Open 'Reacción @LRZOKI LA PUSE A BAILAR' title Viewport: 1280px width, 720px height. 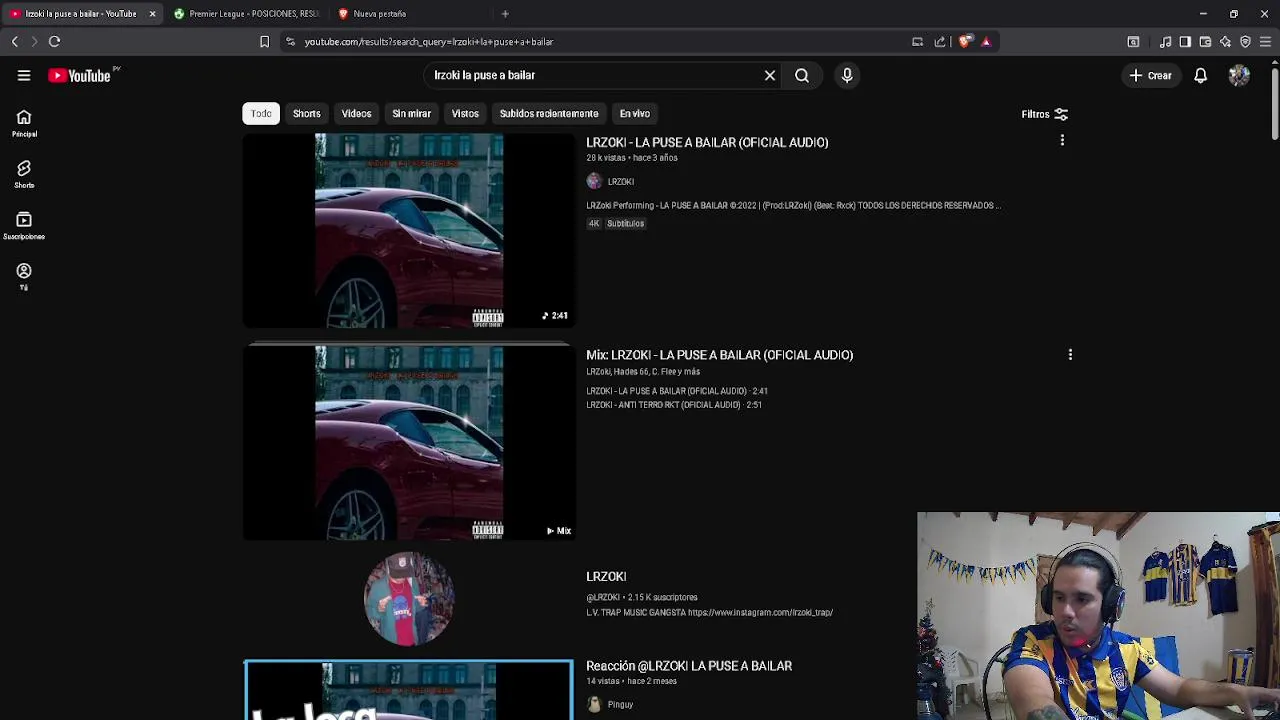(x=689, y=666)
